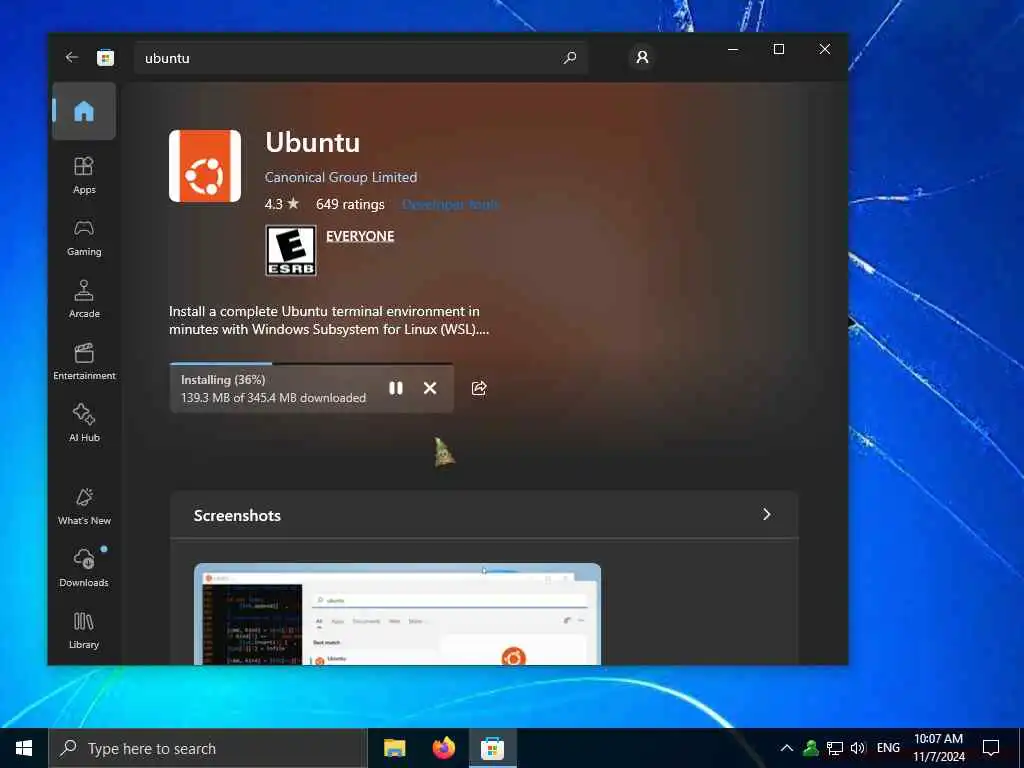Go back with the arrow in Store header
This screenshot has height=768, width=1024.
(x=72, y=57)
